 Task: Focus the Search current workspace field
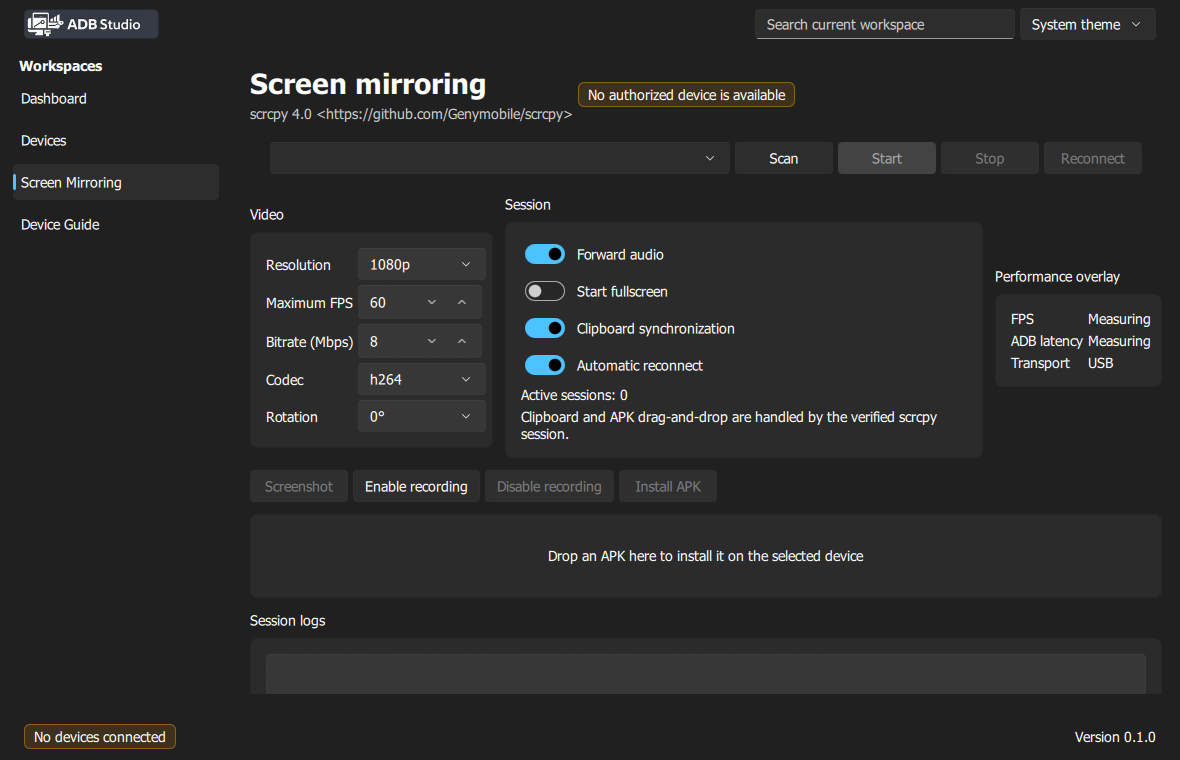point(884,24)
